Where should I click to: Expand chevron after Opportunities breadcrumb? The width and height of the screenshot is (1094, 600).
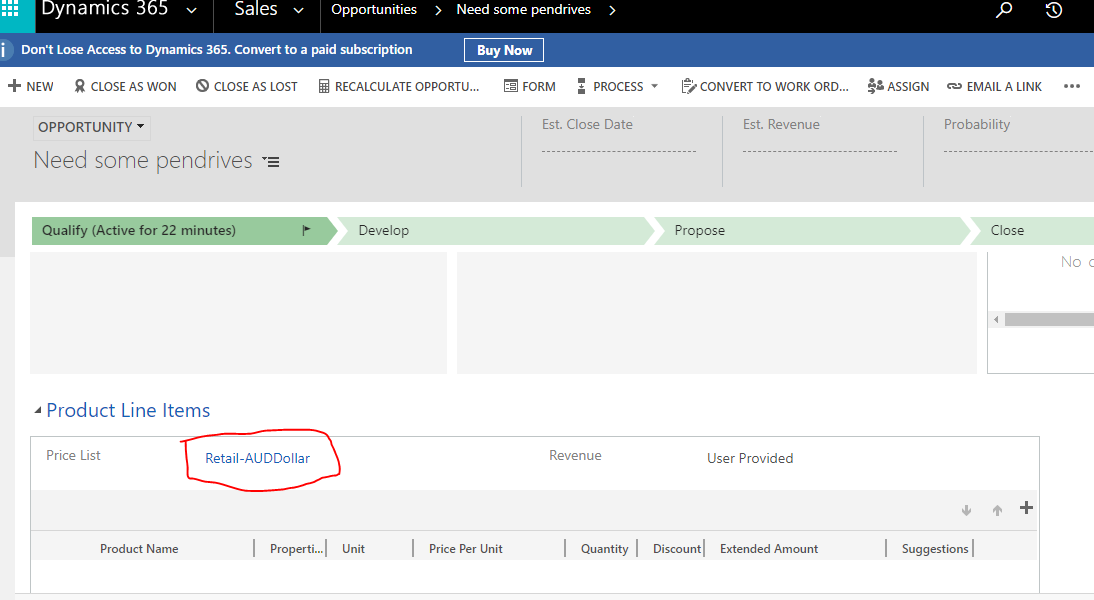point(438,10)
